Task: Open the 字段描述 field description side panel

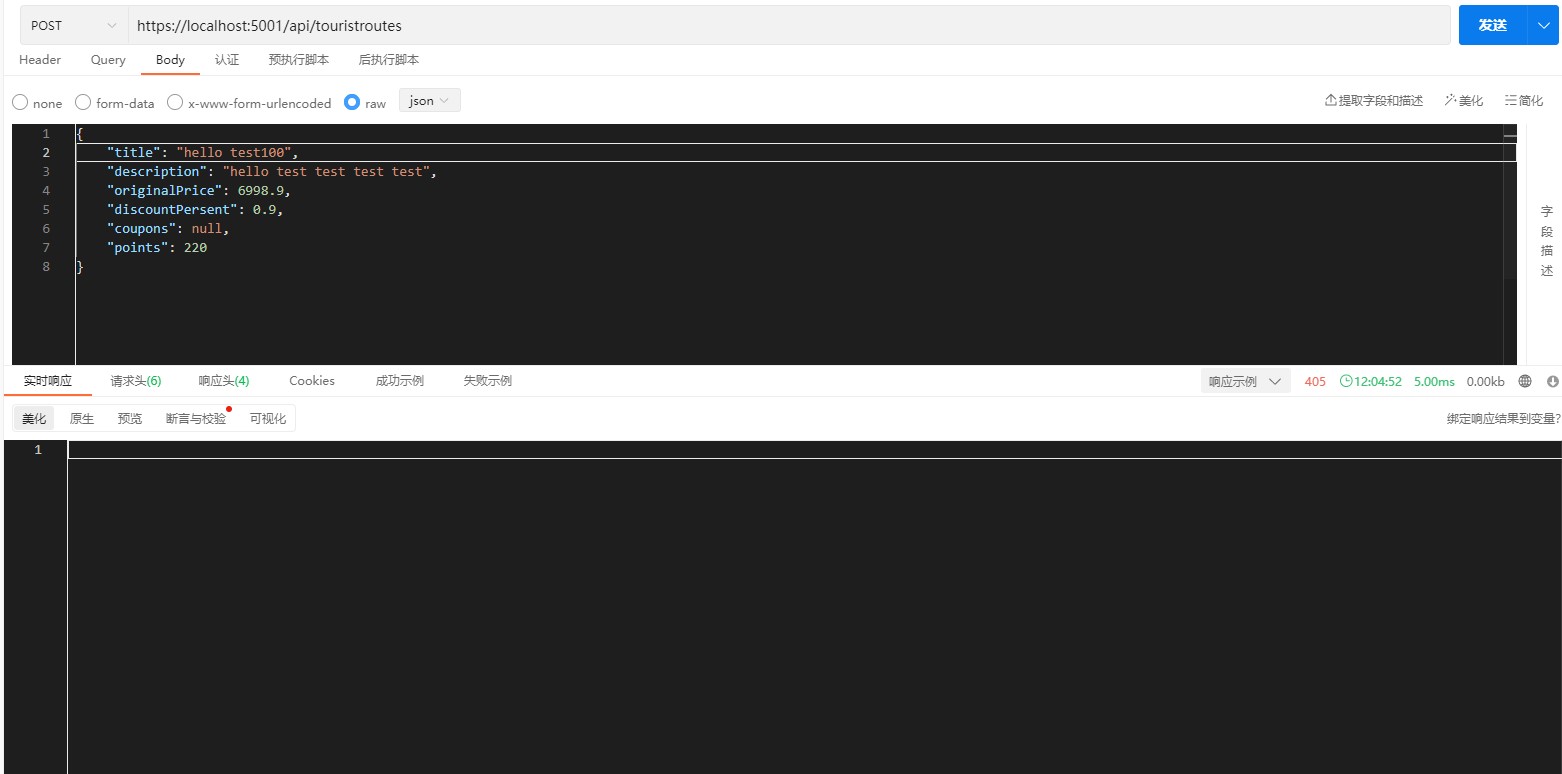Action: coord(1547,241)
